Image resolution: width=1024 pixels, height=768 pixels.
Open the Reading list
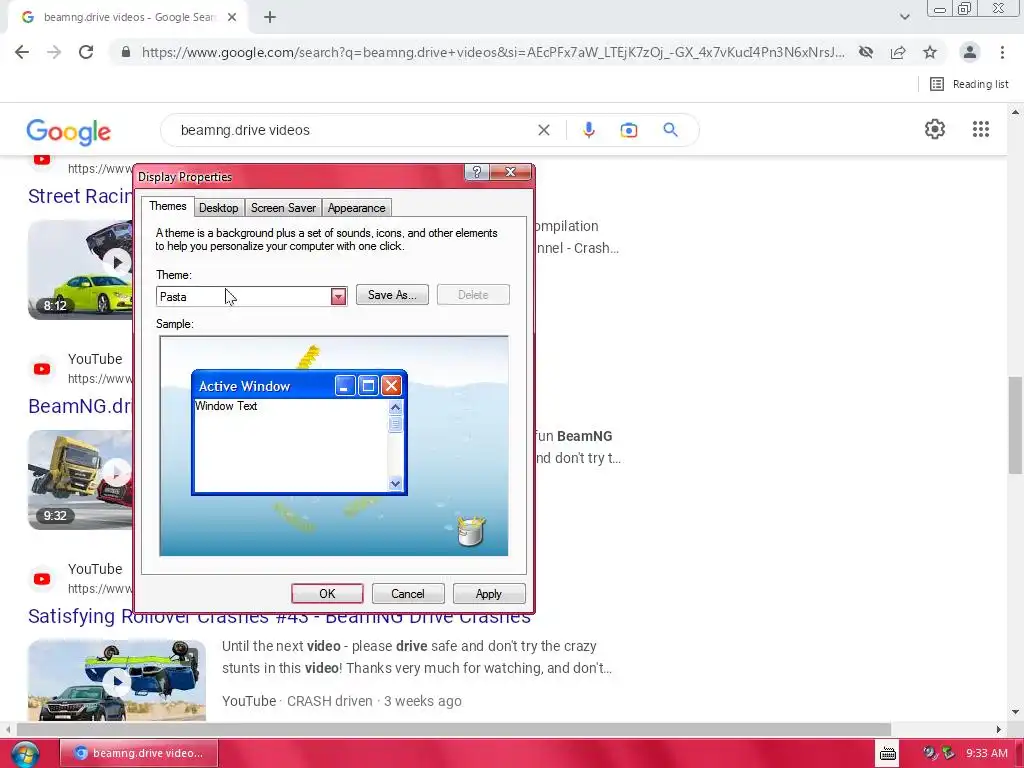point(970,84)
